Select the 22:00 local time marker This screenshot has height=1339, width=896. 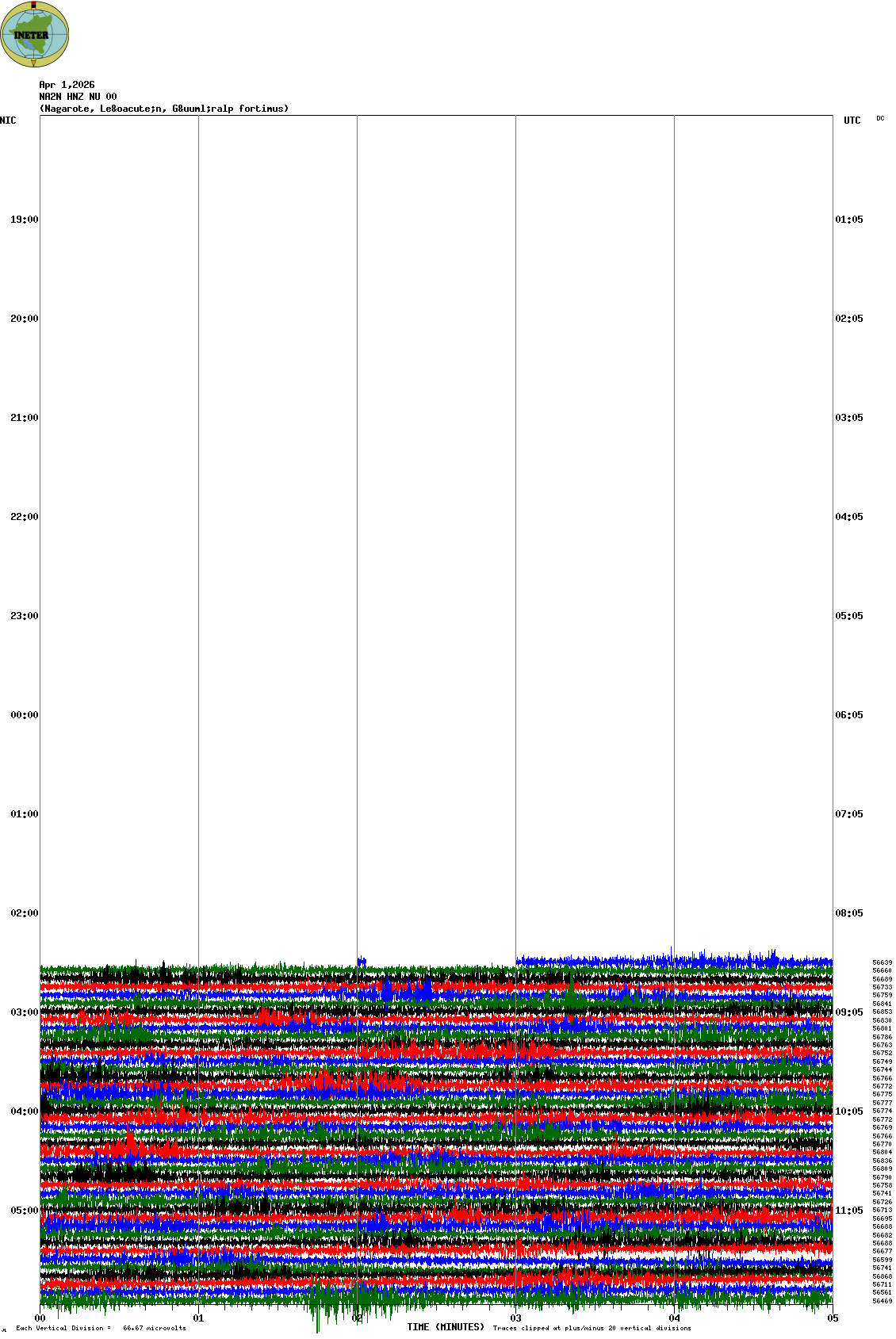[24, 517]
